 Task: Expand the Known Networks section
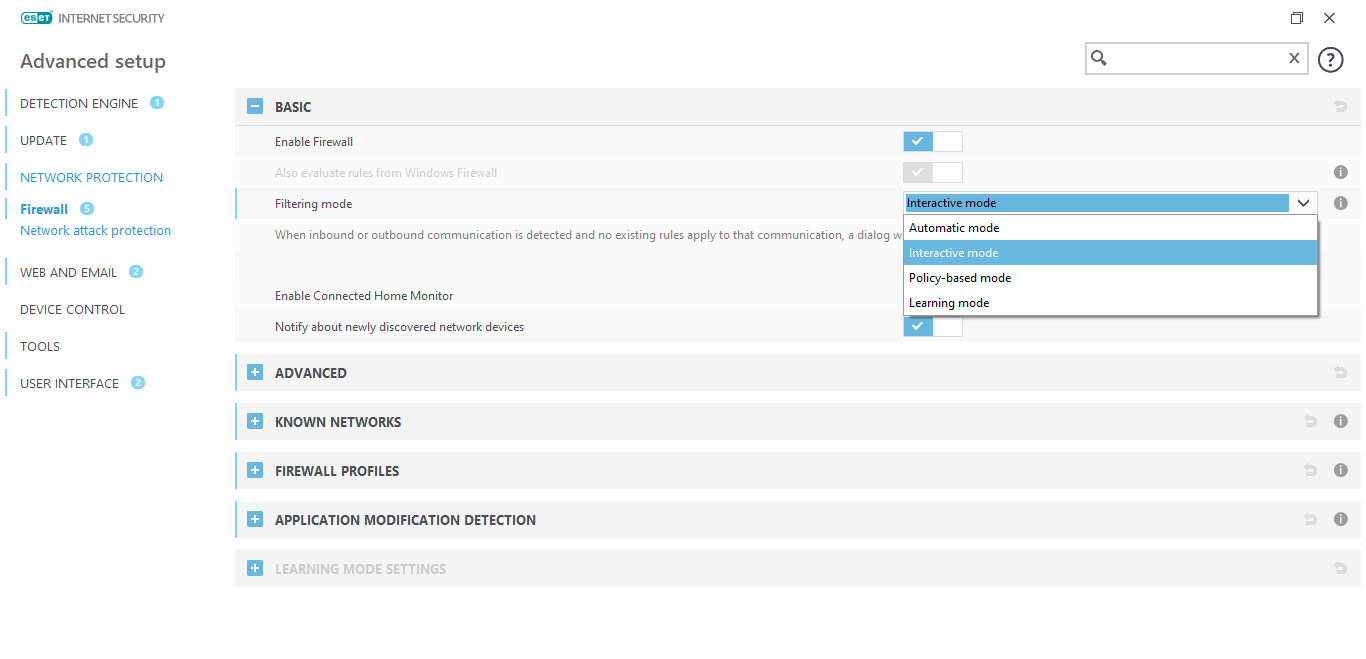255,422
